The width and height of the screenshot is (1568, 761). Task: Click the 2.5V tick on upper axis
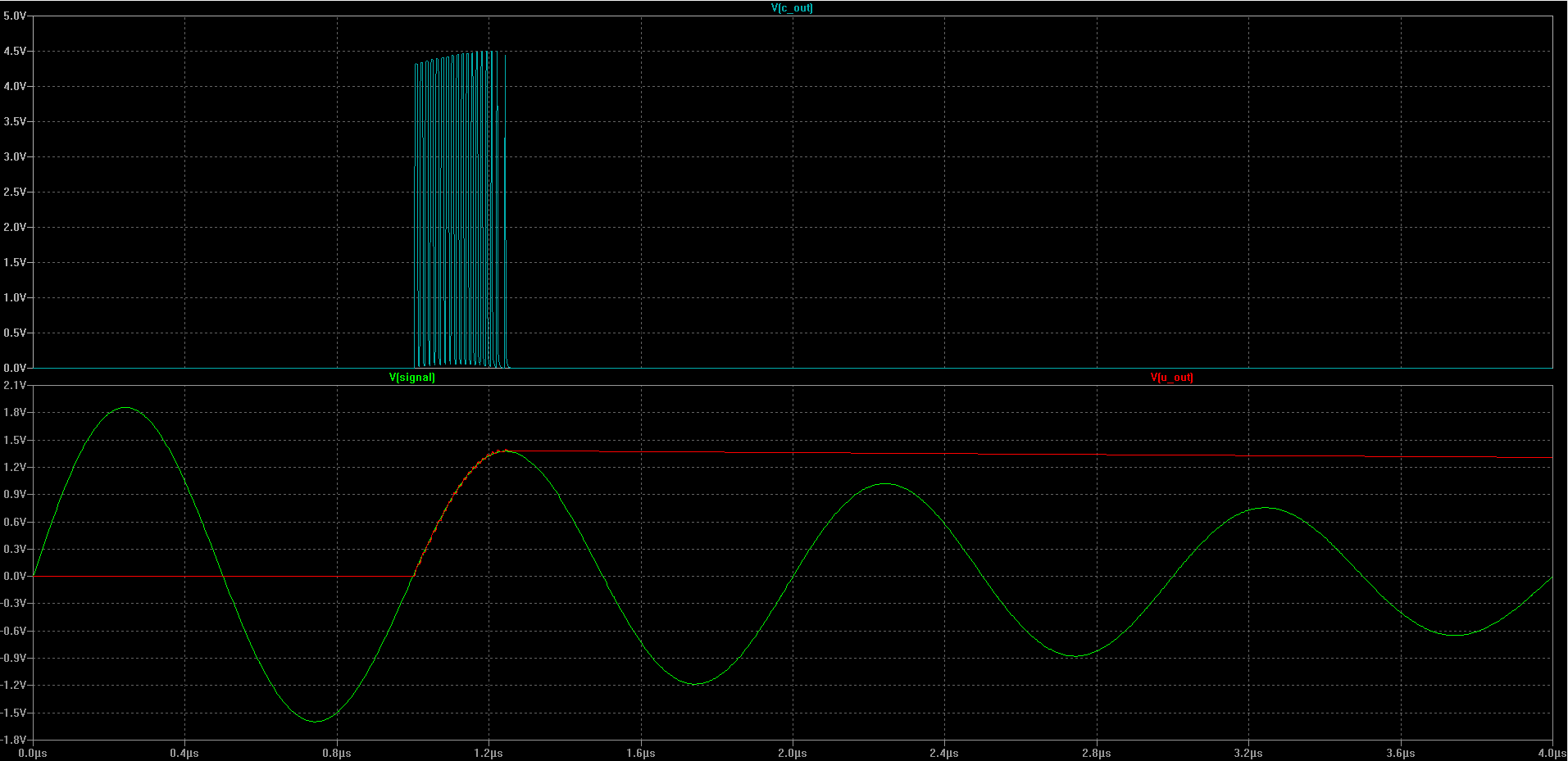(15, 192)
